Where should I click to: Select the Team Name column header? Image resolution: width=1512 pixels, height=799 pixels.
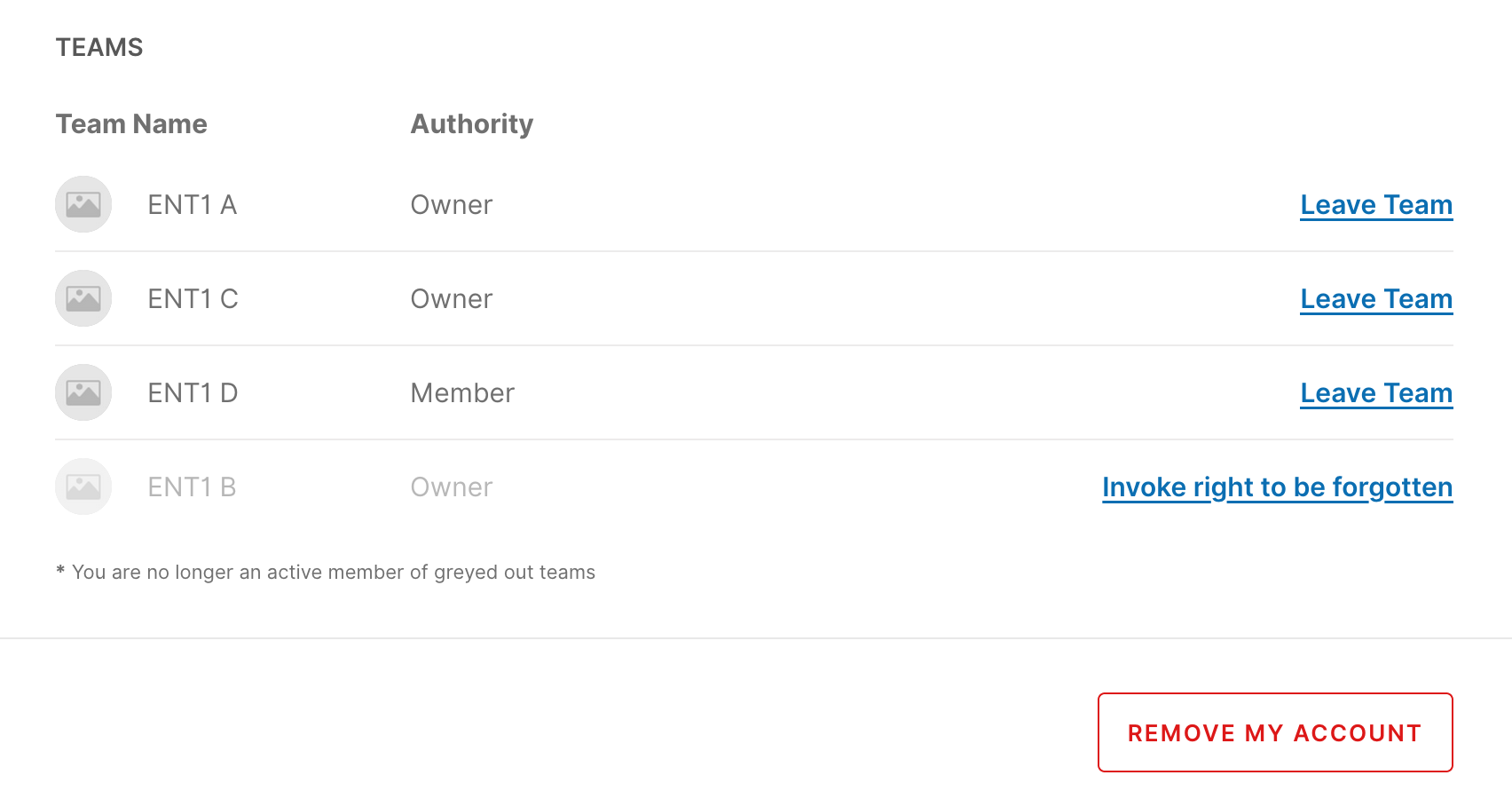coord(131,123)
